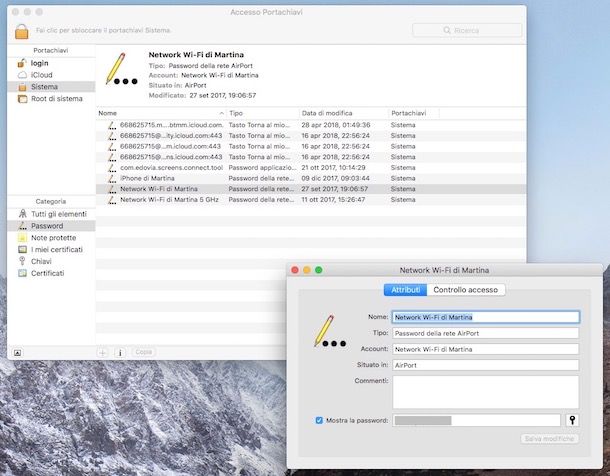
Task: Click the password display field
Action: pos(476,420)
